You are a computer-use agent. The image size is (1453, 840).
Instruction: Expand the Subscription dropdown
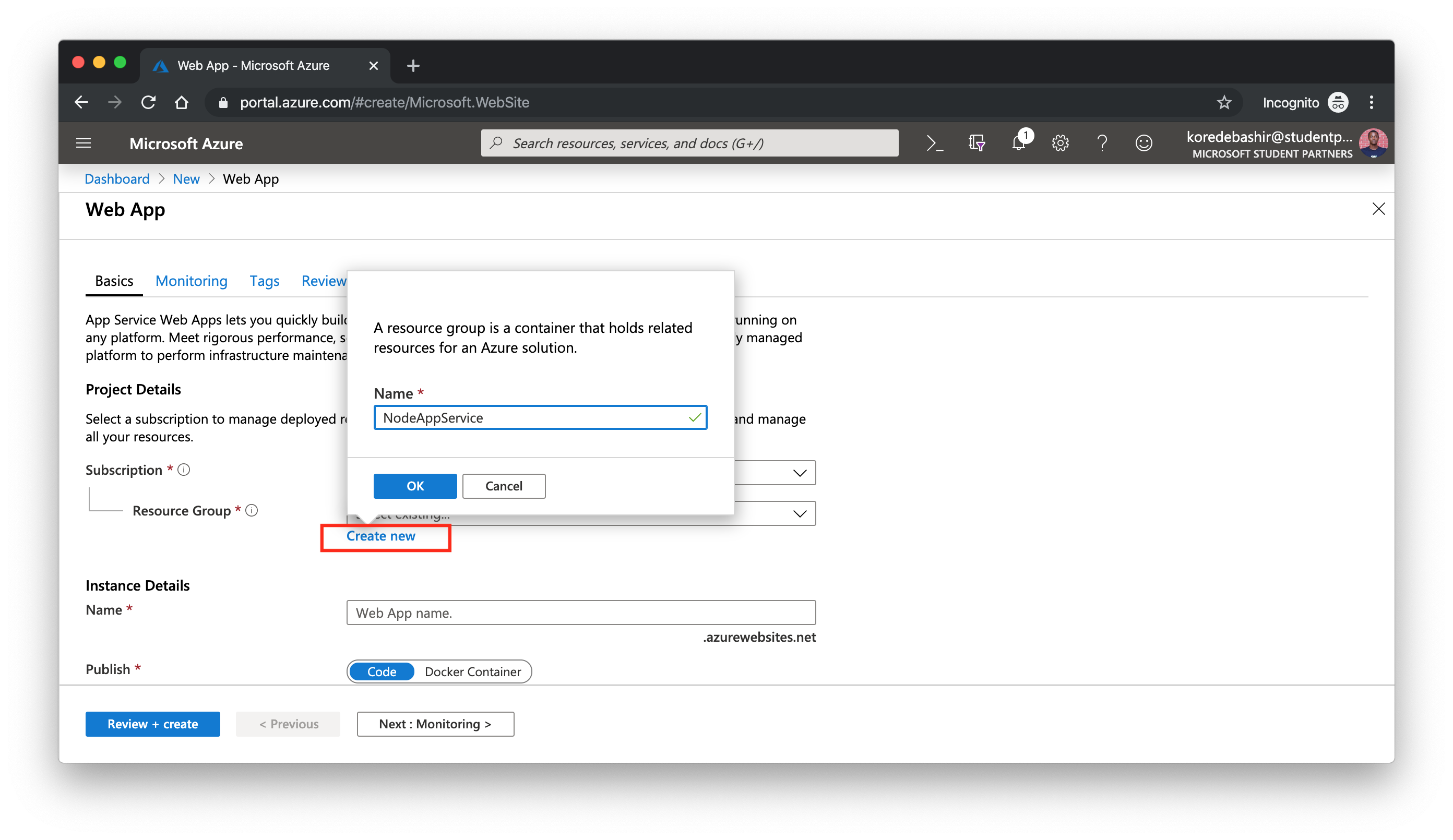click(799, 473)
